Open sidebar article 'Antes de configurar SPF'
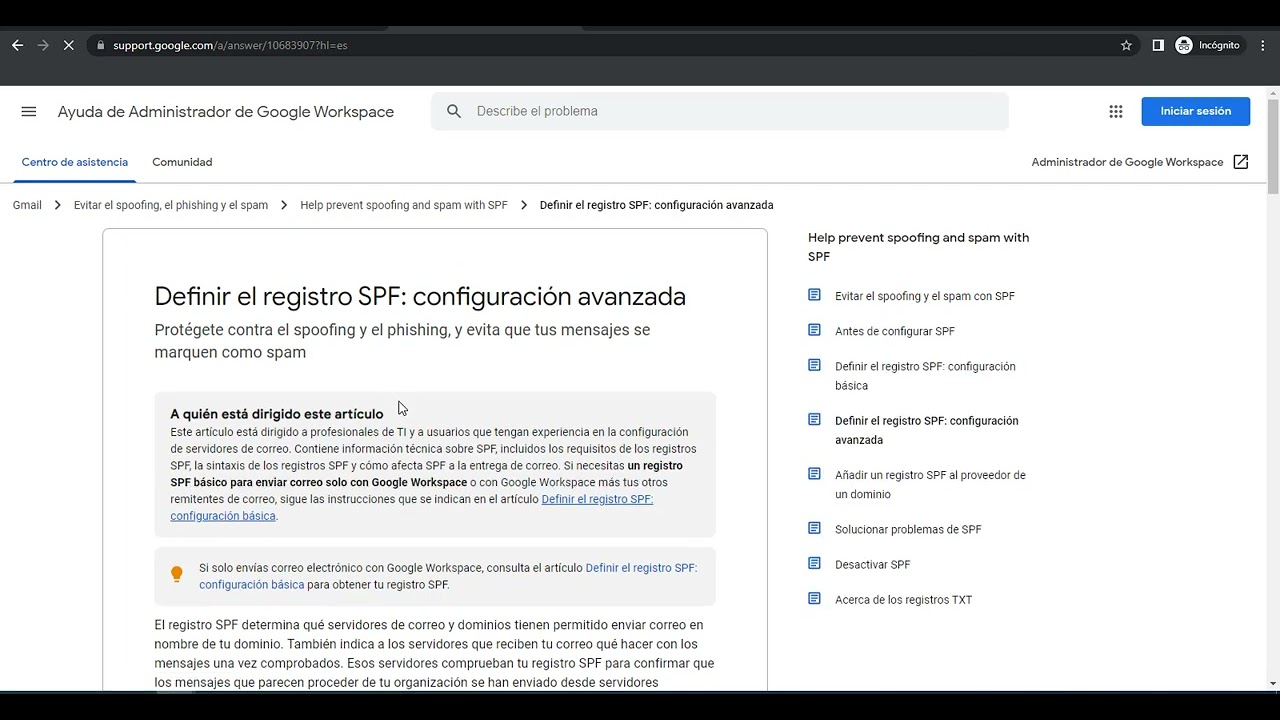This screenshot has width=1280, height=720. coord(895,331)
